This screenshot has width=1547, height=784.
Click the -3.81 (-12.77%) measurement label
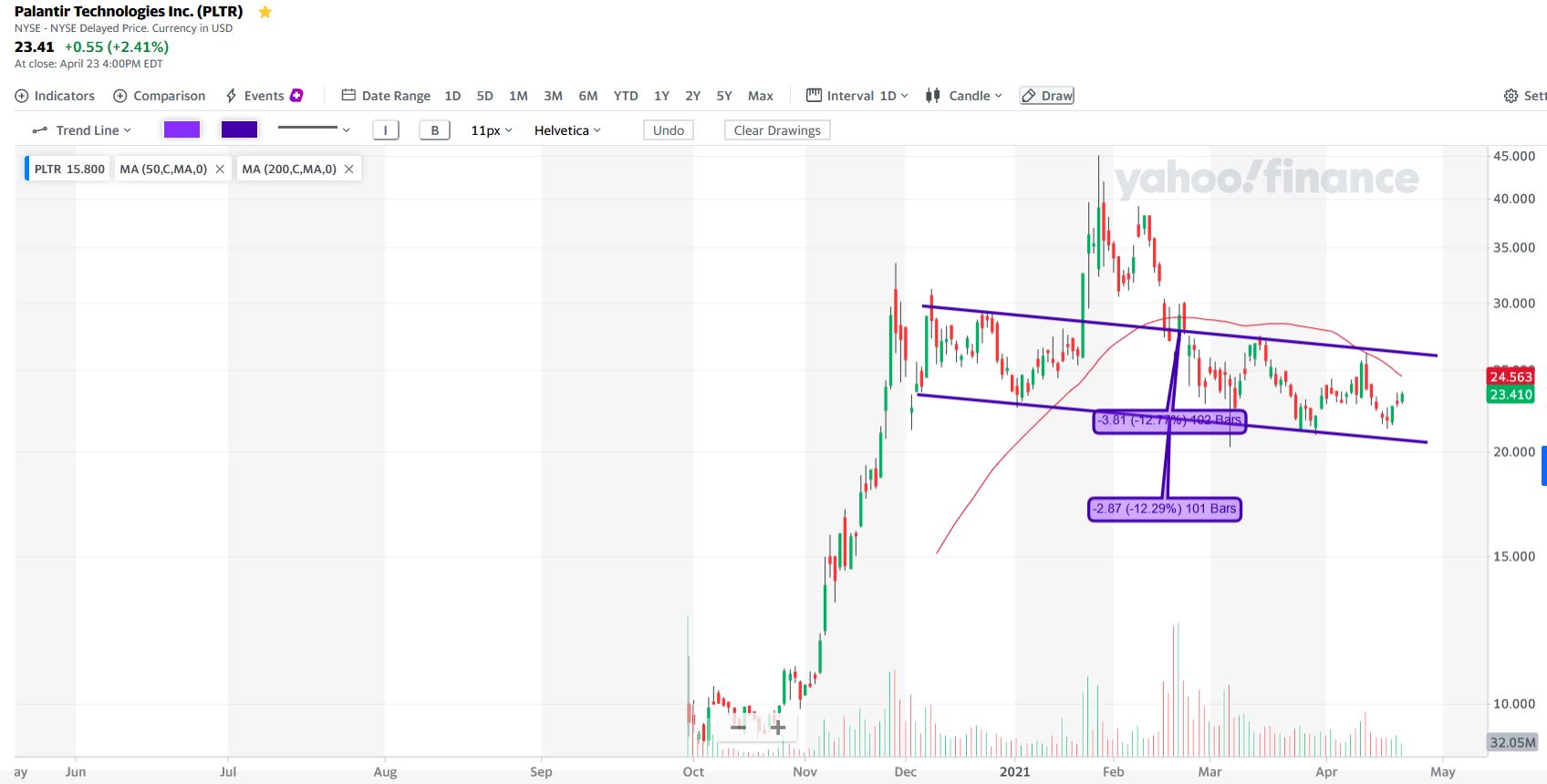tap(1169, 420)
